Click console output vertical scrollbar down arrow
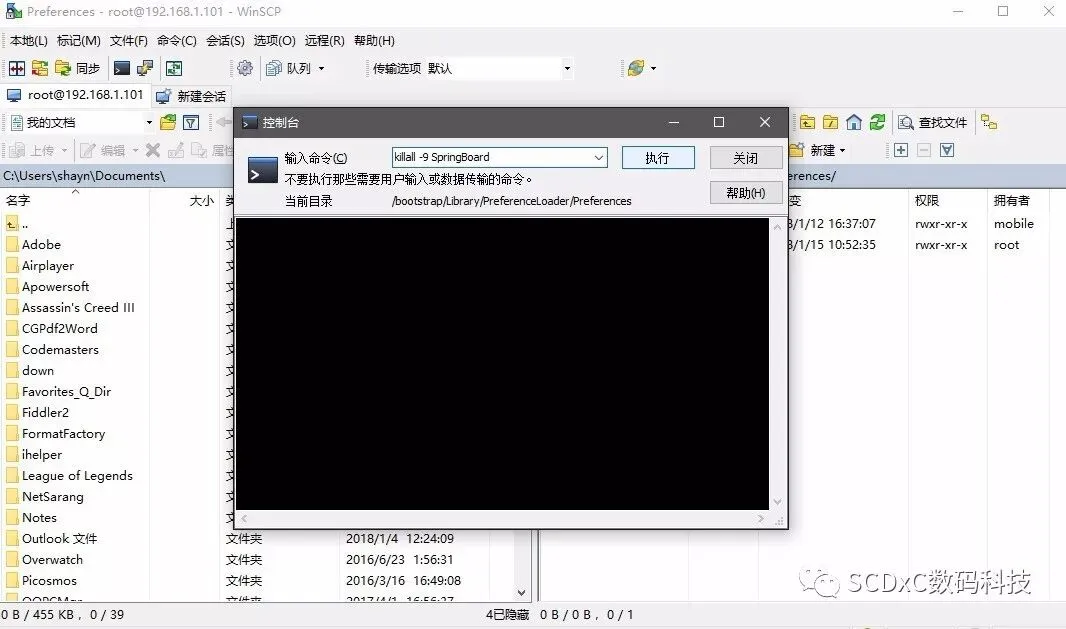This screenshot has height=629, width=1066. pyautogui.click(x=777, y=502)
